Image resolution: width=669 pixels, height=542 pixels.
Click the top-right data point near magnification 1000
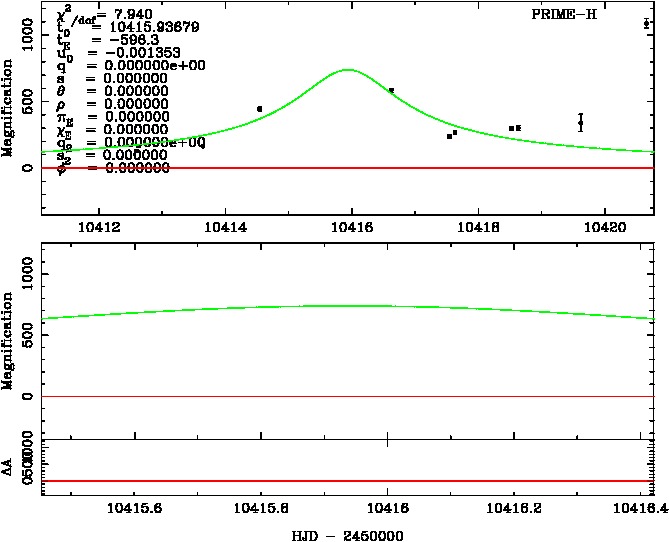(647, 24)
